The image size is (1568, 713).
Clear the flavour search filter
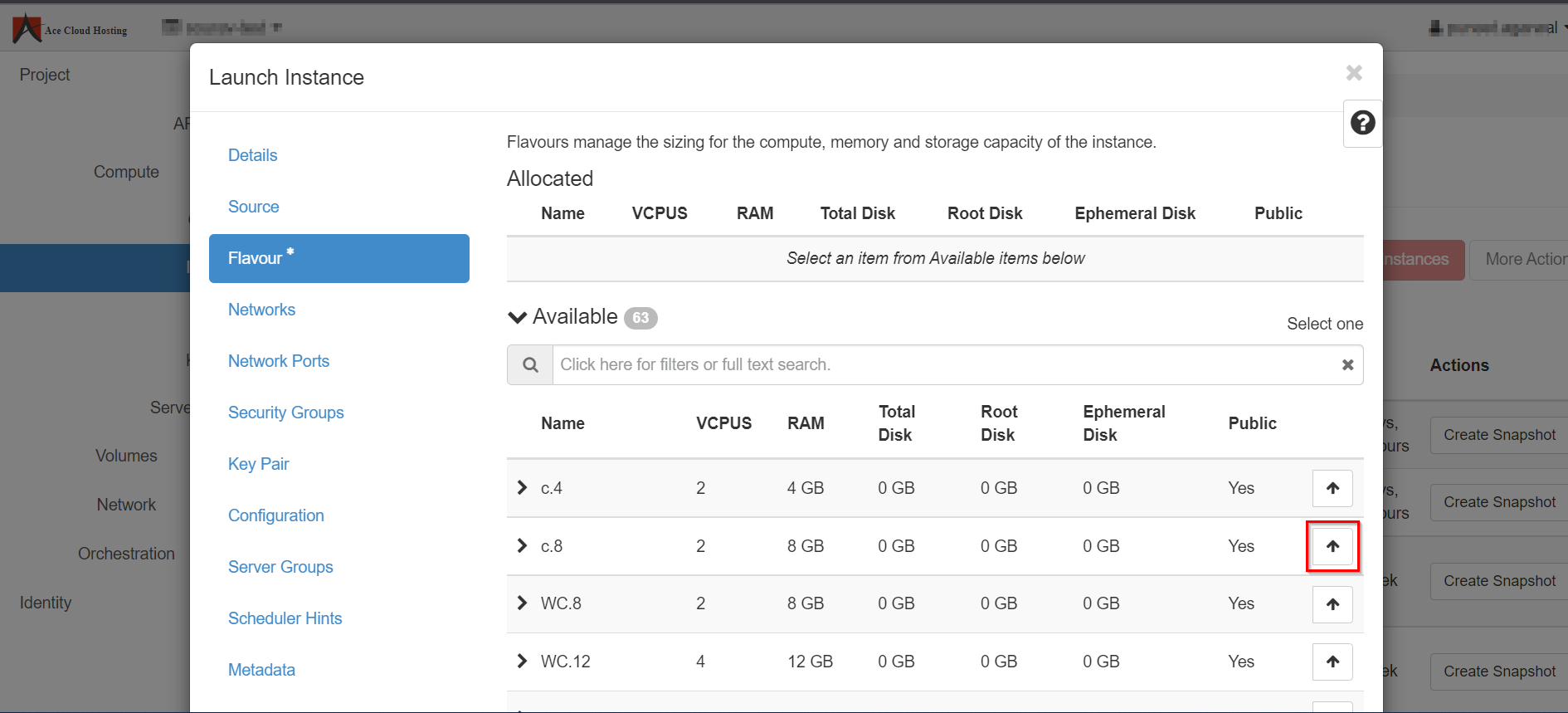pyautogui.click(x=1347, y=365)
